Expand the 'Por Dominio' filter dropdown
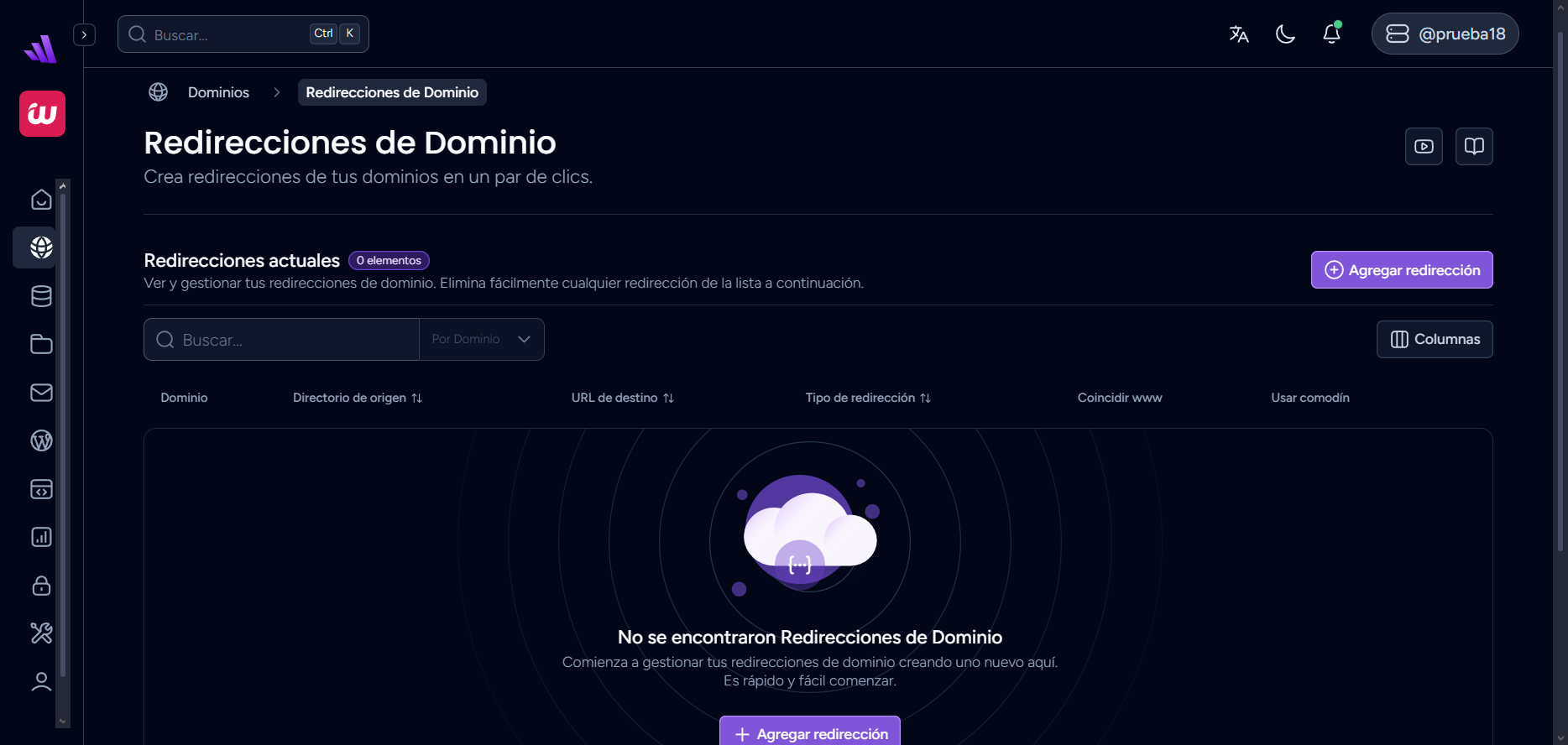 point(482,339)
